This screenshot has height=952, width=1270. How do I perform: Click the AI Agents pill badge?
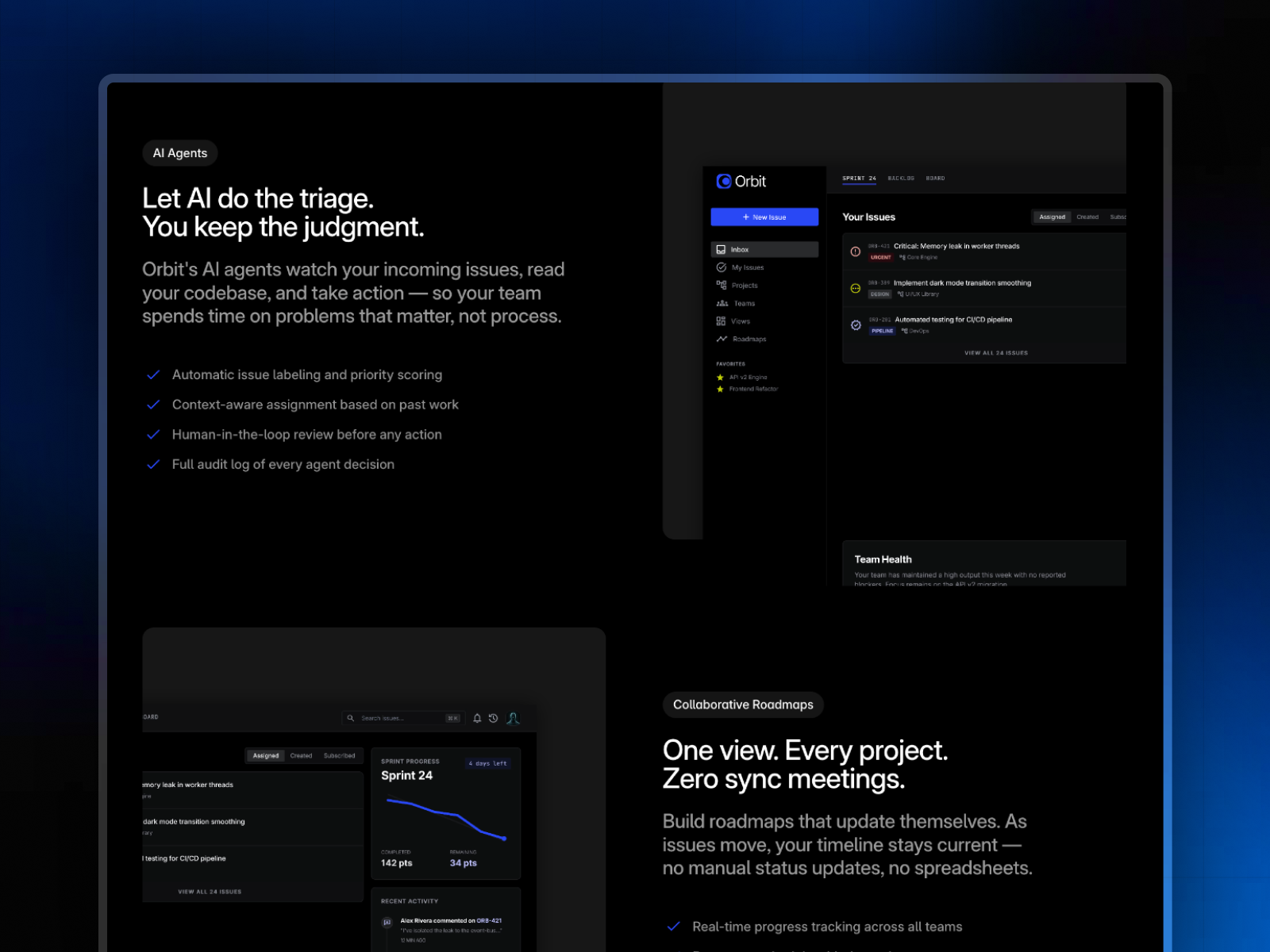(x=180, y=153)
